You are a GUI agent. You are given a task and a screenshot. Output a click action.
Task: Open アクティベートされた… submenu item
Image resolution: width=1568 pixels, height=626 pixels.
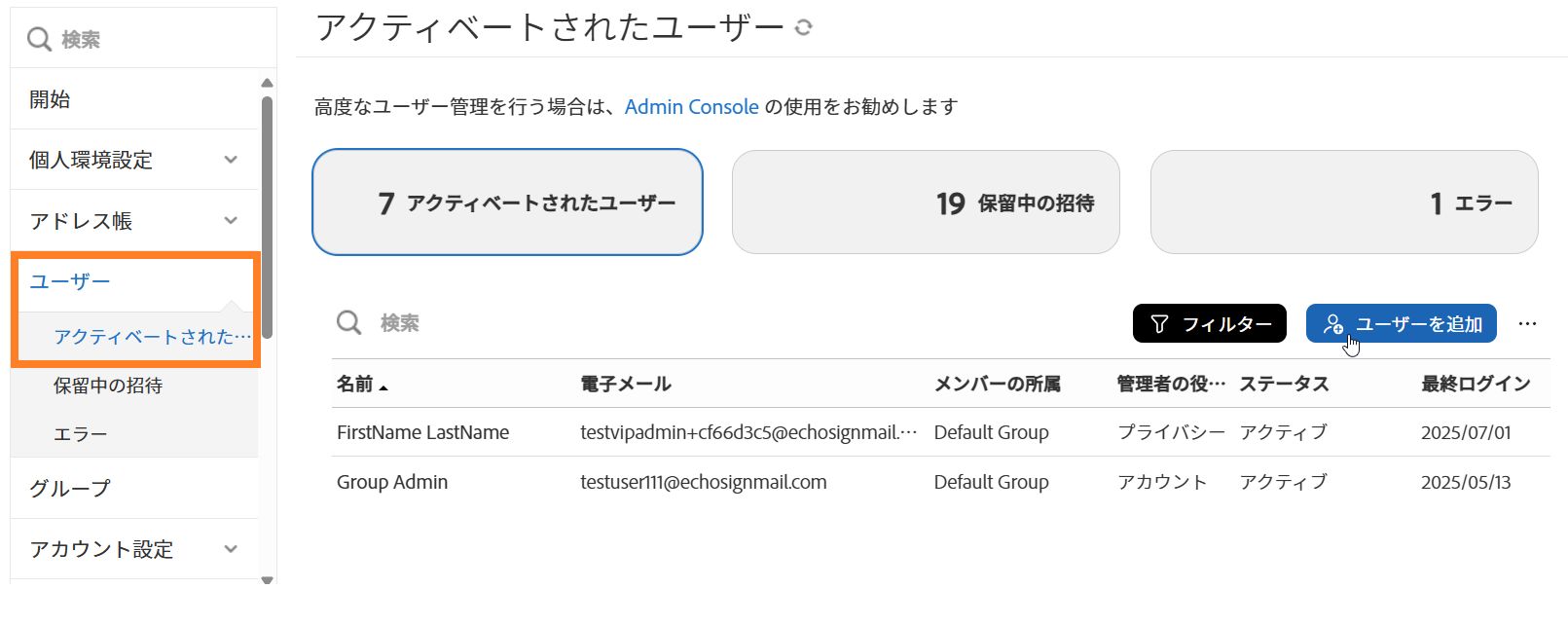tap(152, 337)
